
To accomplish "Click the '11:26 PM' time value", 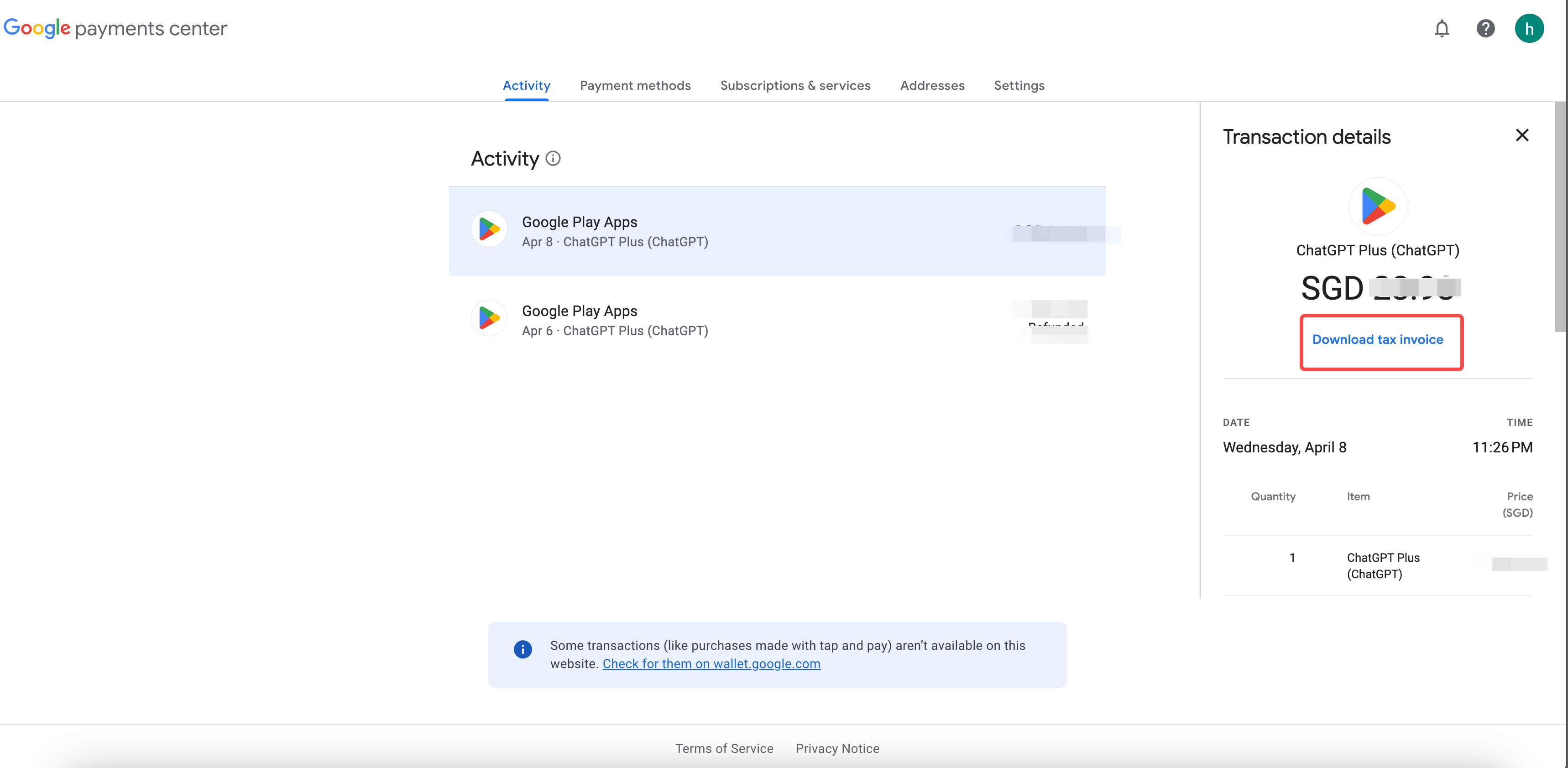I will tap(1502, 447).
